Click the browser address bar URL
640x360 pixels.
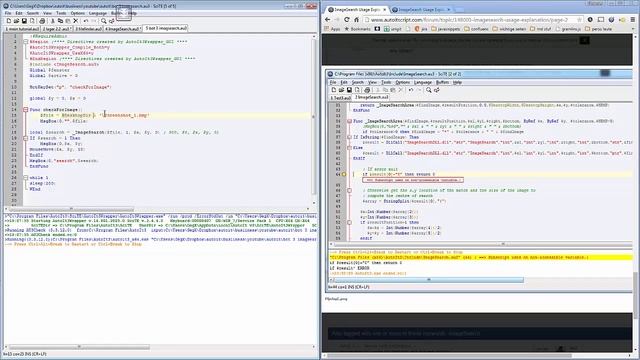pos(469,20)
